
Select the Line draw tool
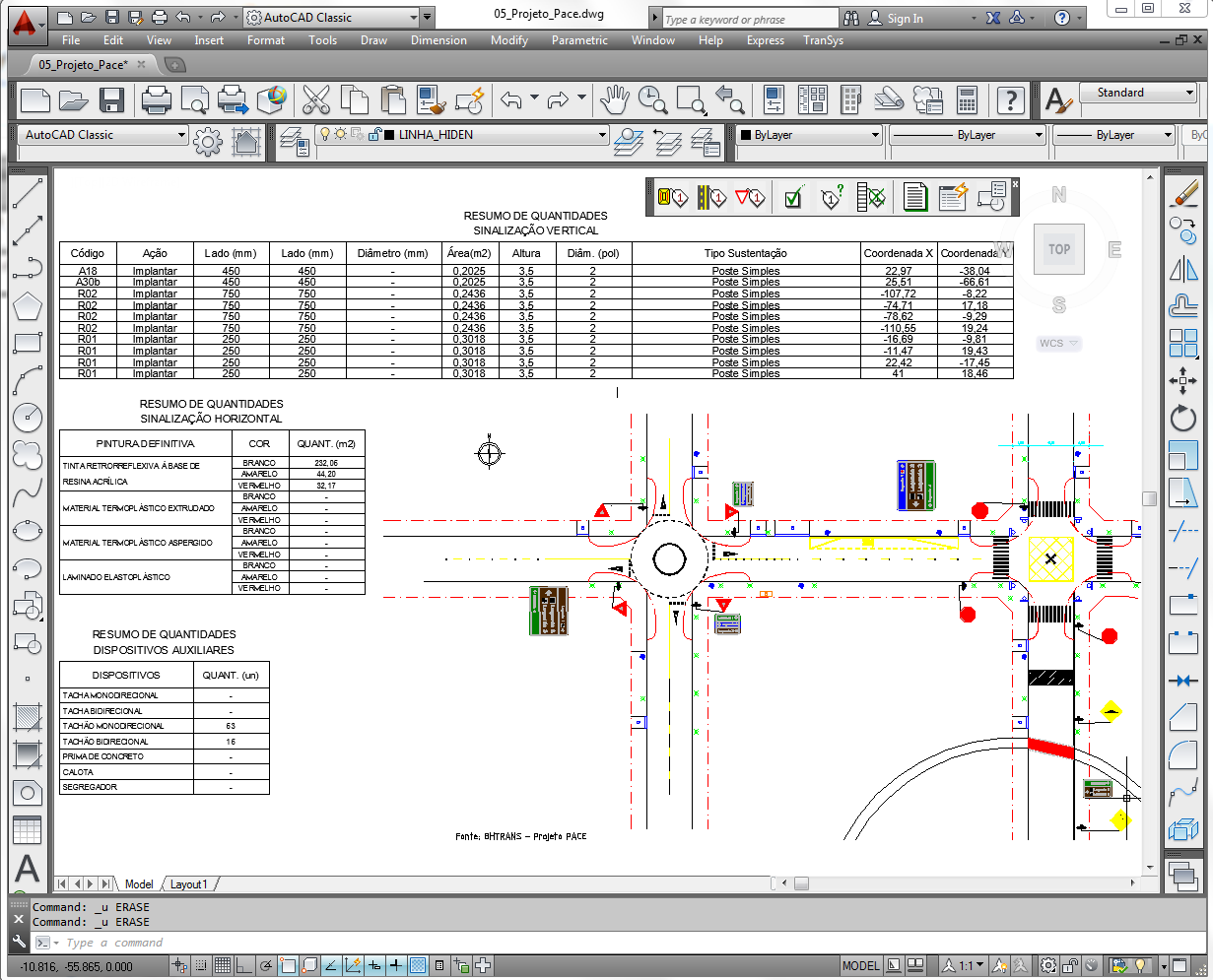(27, 193)
